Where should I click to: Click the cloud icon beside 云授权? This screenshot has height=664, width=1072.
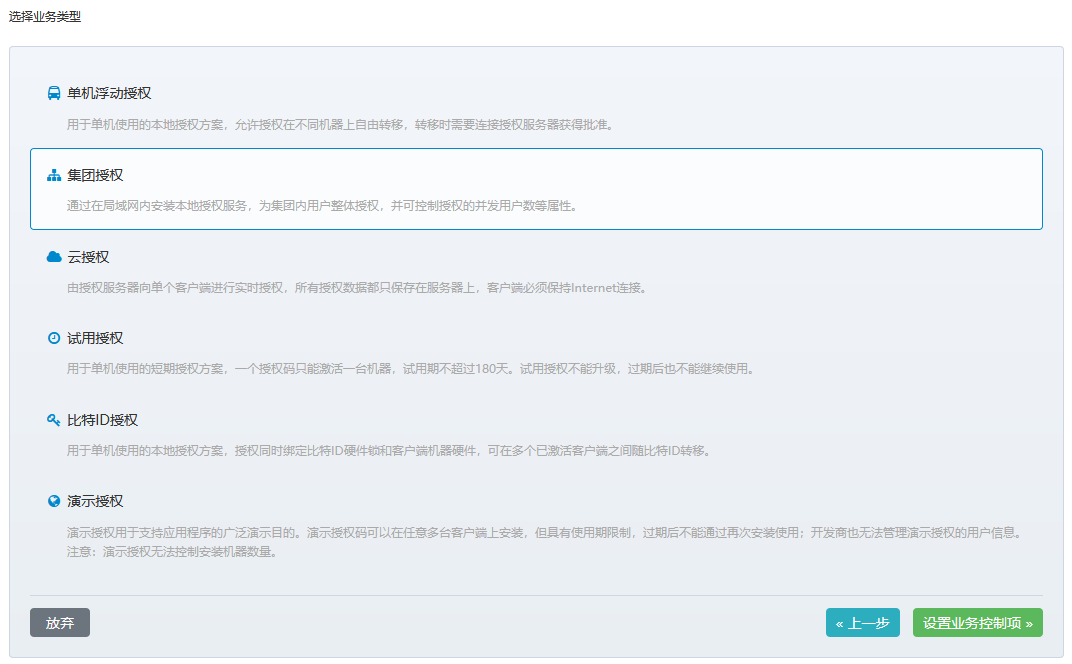click(x=54, y=256)
